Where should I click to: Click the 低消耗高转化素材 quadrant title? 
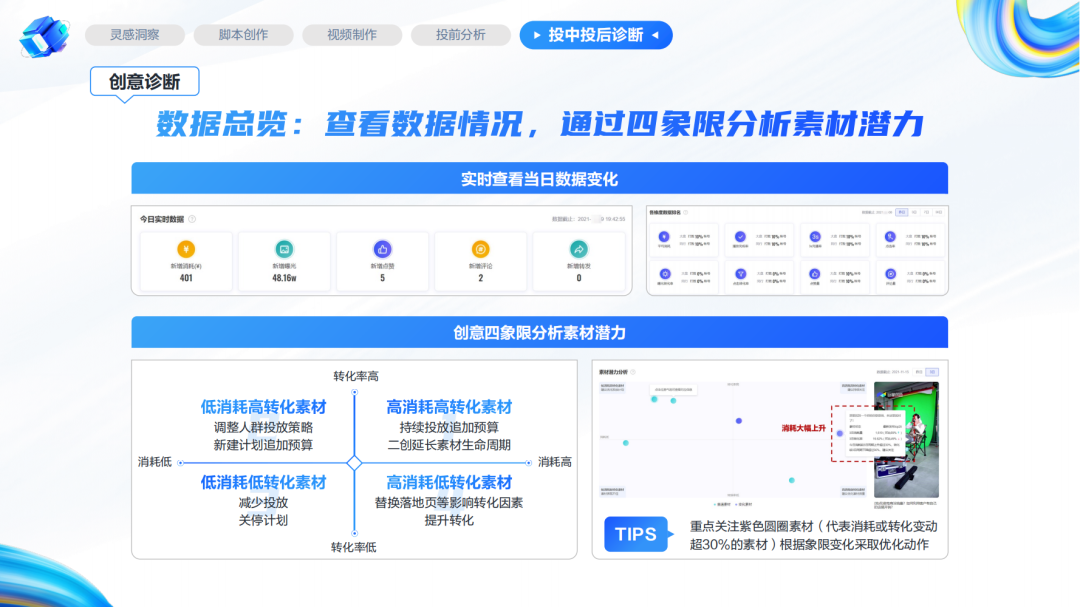coord(263,407)
